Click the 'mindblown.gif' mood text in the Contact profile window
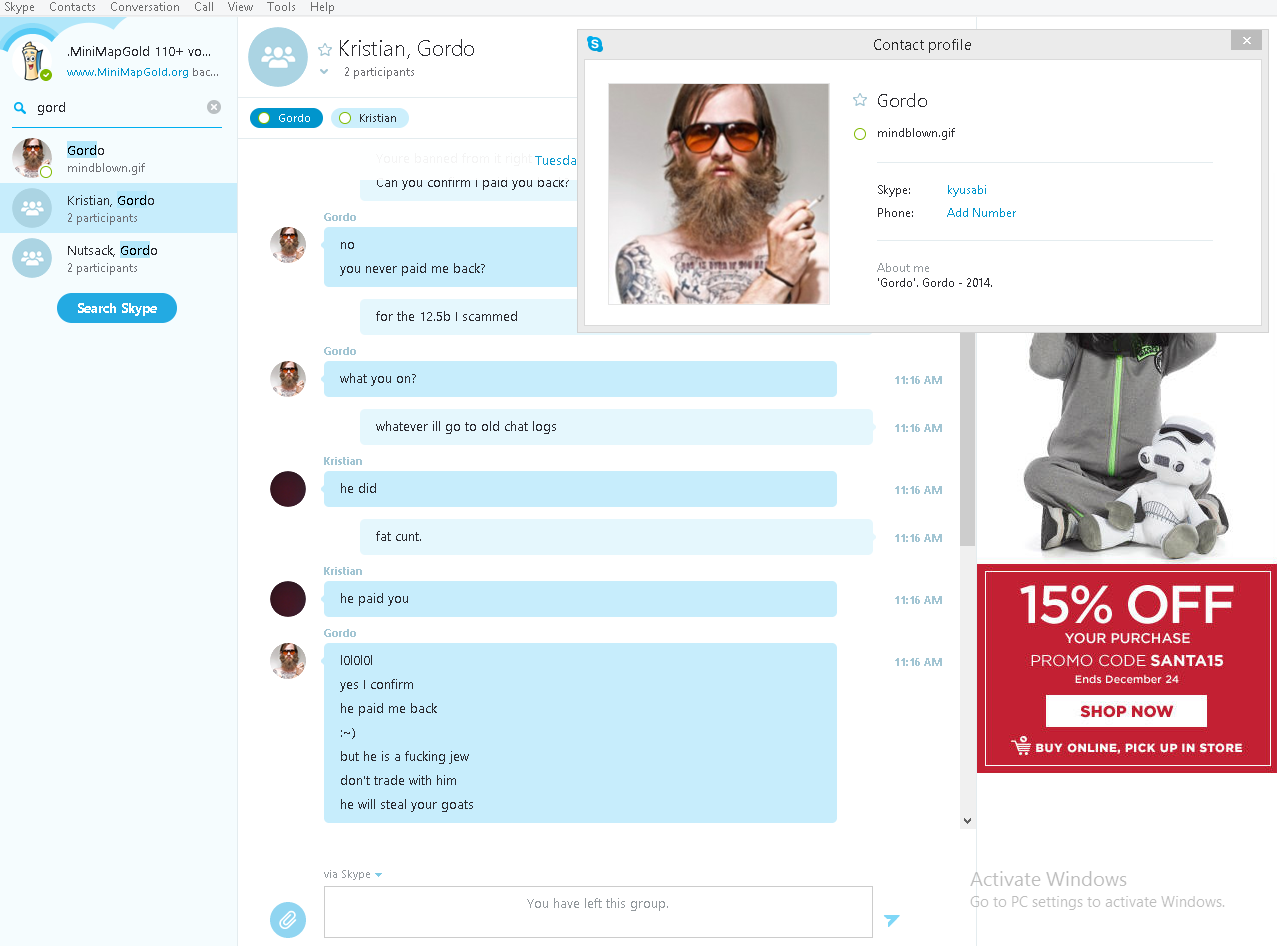This screenshot has width=1277, height=946. coord(916,133)
